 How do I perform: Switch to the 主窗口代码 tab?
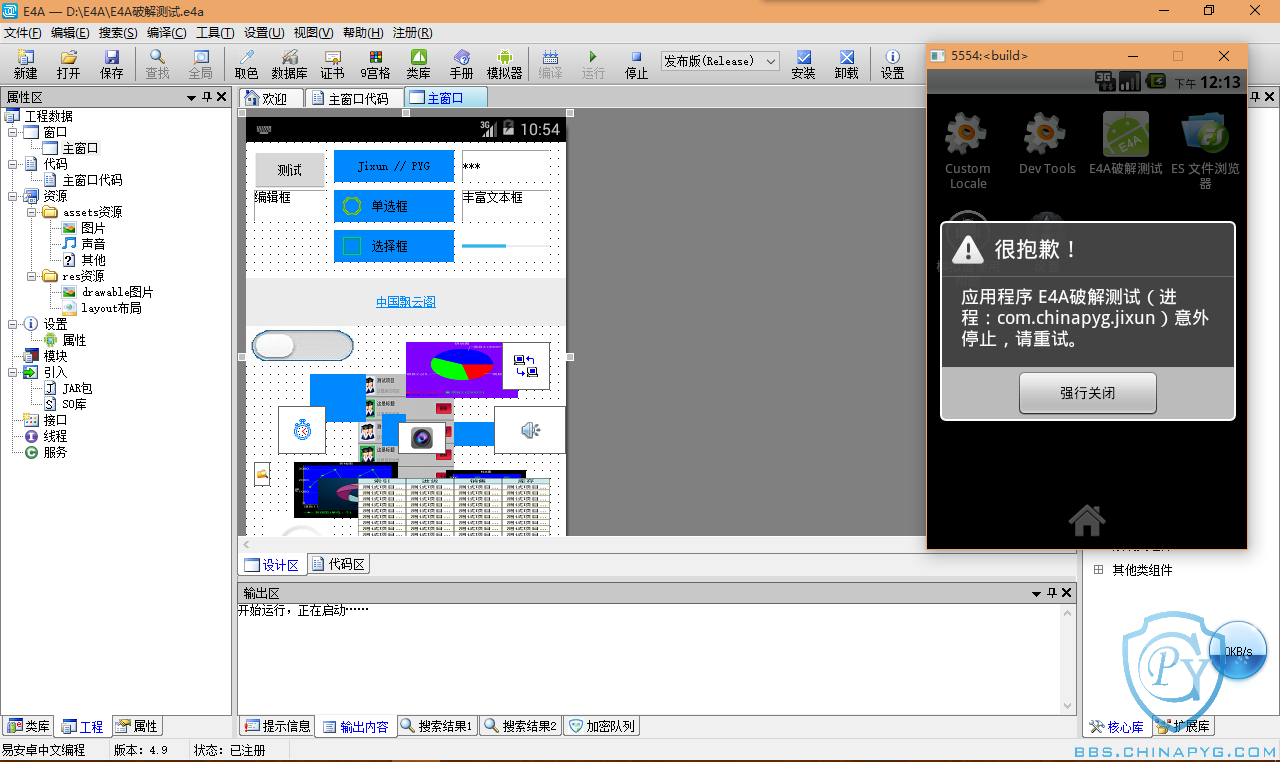(354, 98)
